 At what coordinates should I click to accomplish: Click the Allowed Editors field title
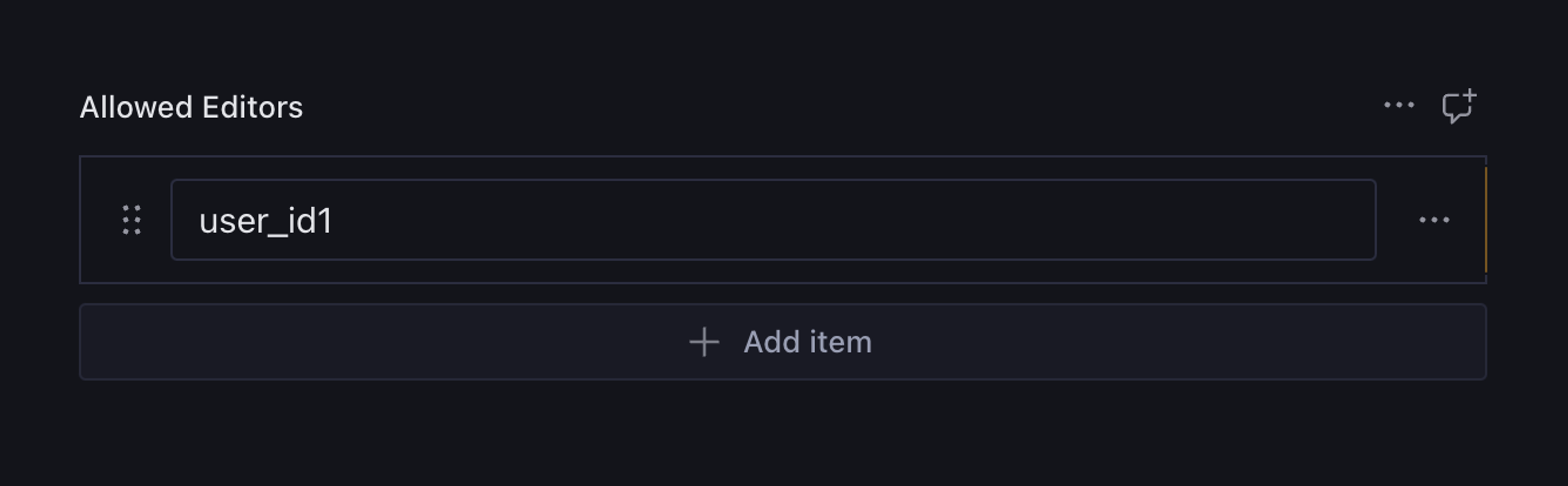pyautogui.click(x=191, y=107)
